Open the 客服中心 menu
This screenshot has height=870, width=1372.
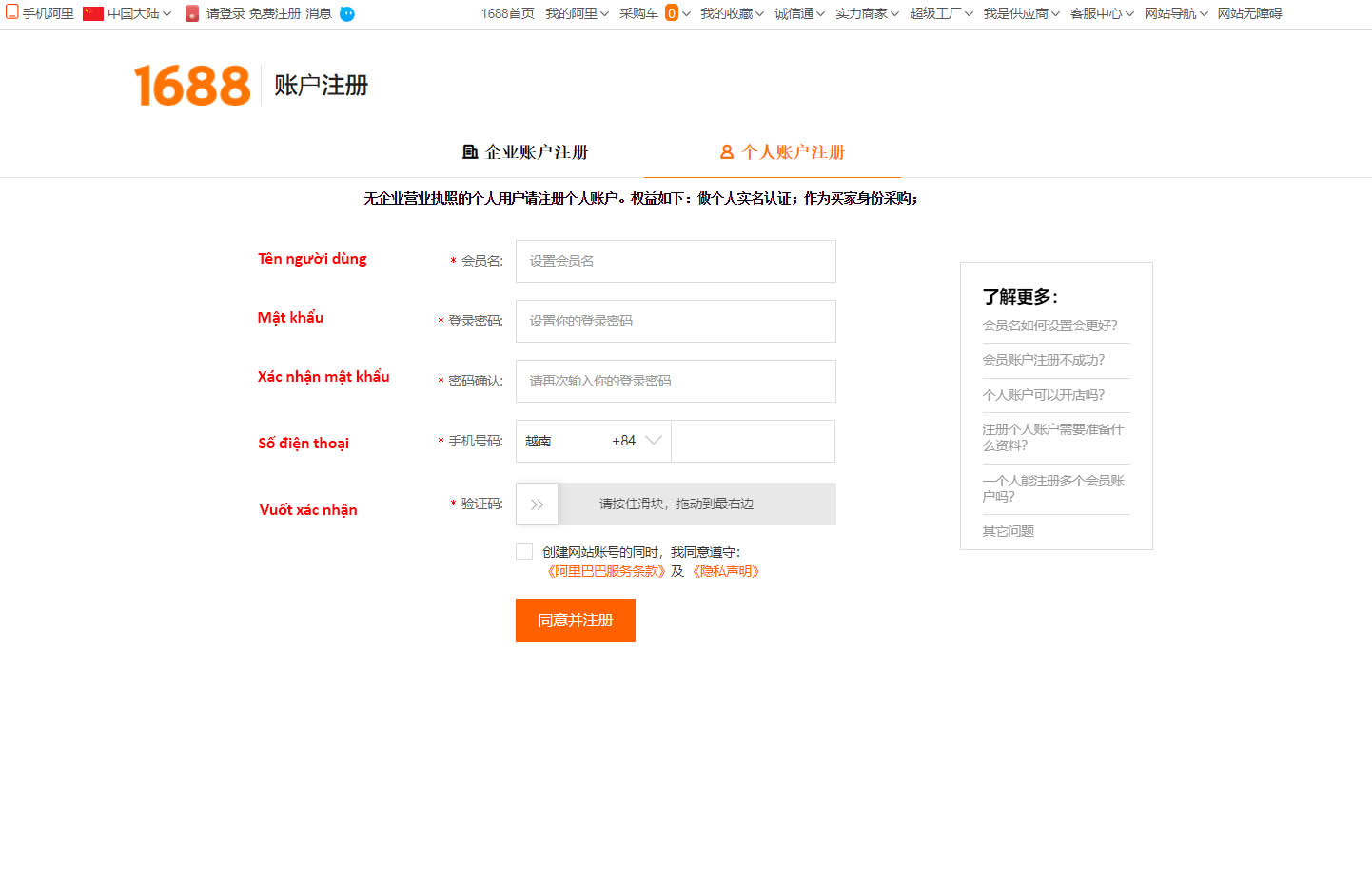click(1102, 13)
